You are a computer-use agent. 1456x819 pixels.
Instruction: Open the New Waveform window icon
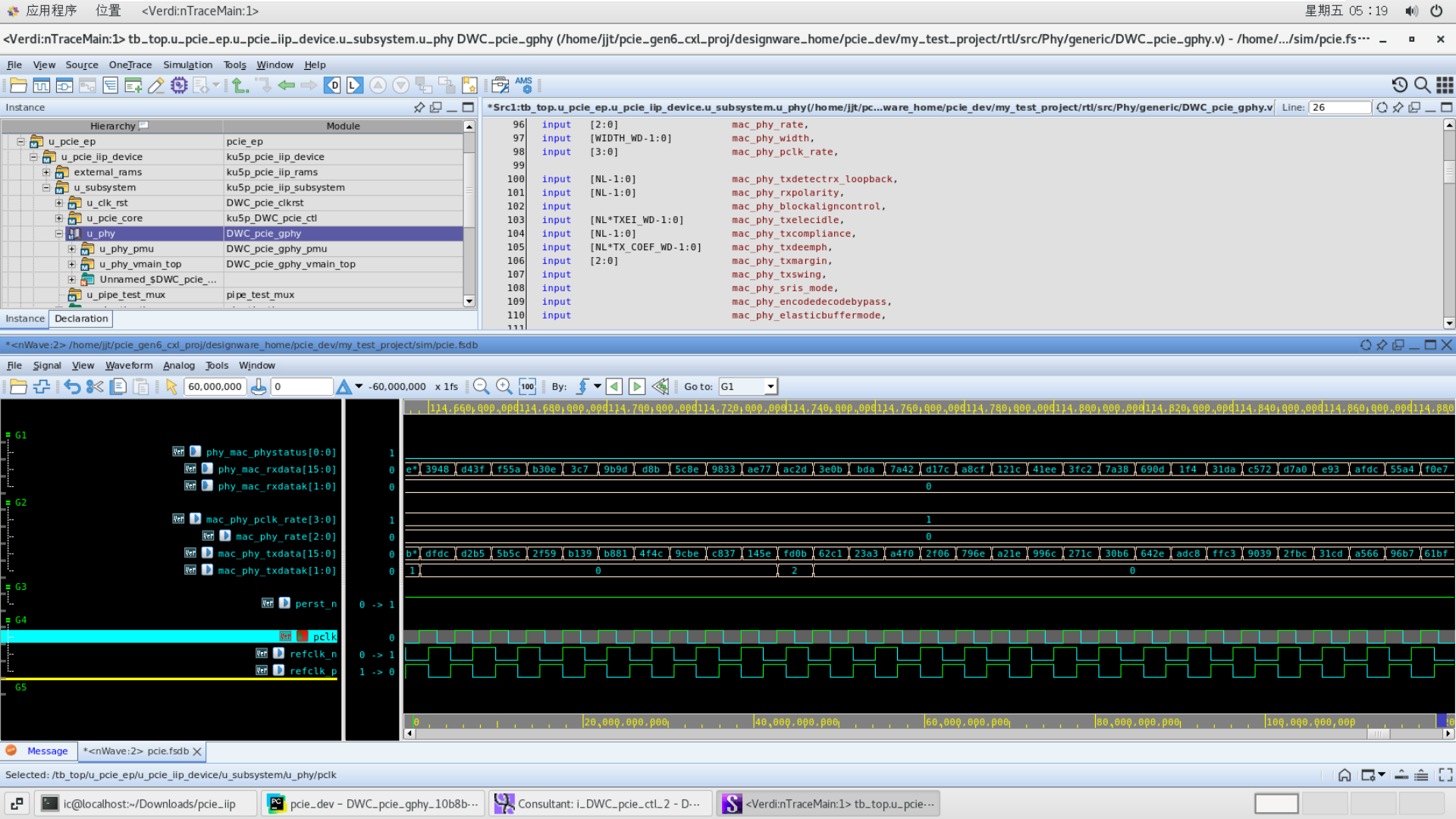(x=42, y=86)
